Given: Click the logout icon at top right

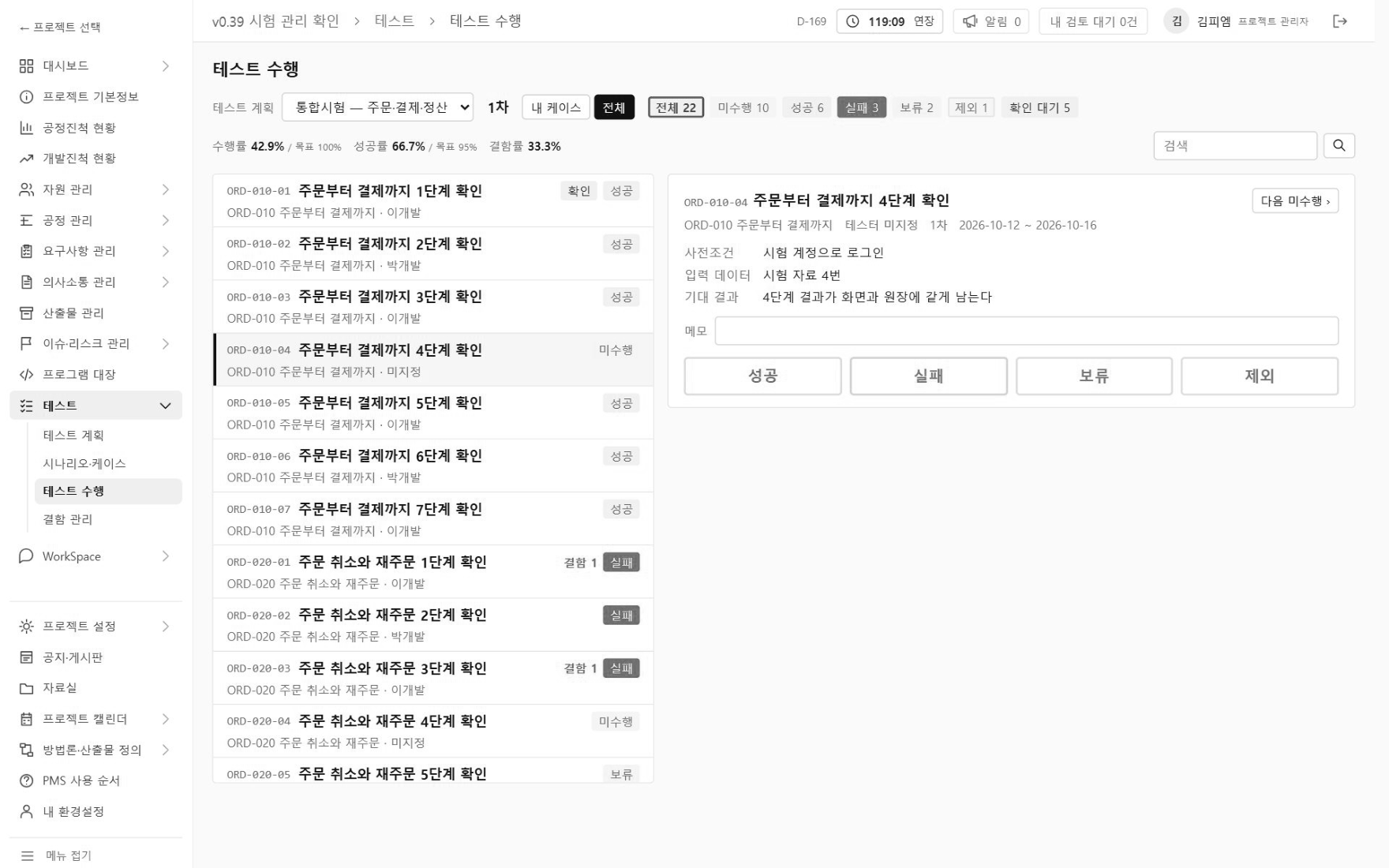Looking at the screenshot, I should (1340, 21).
